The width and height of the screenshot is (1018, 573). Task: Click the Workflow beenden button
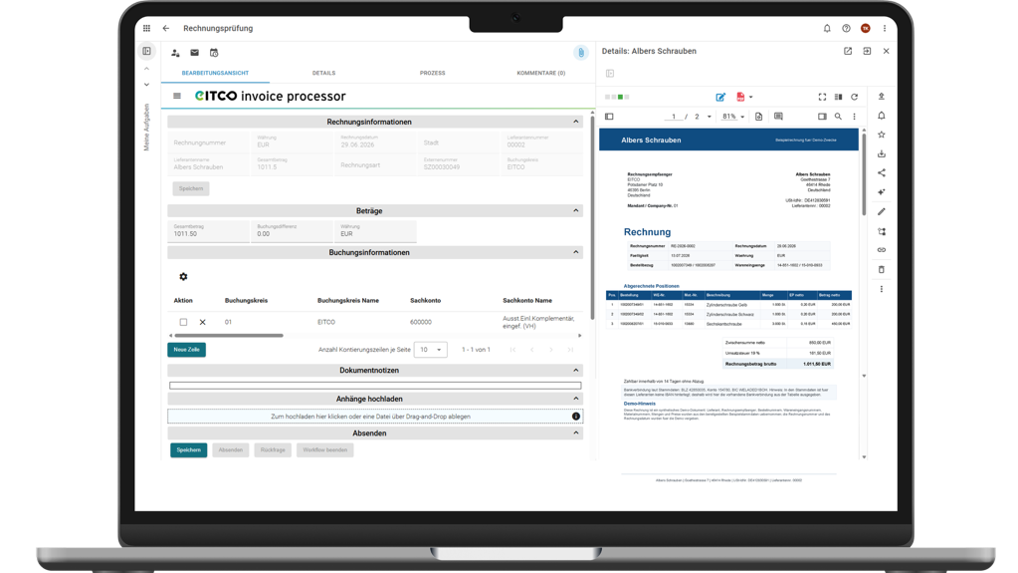325,450
